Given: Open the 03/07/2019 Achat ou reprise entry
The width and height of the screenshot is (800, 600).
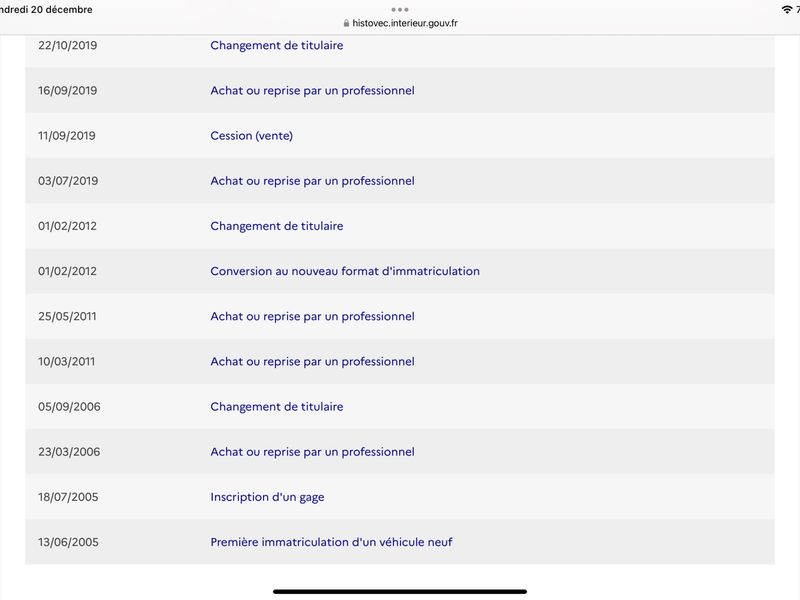Looking at the screenshot, I should point(399,181).
